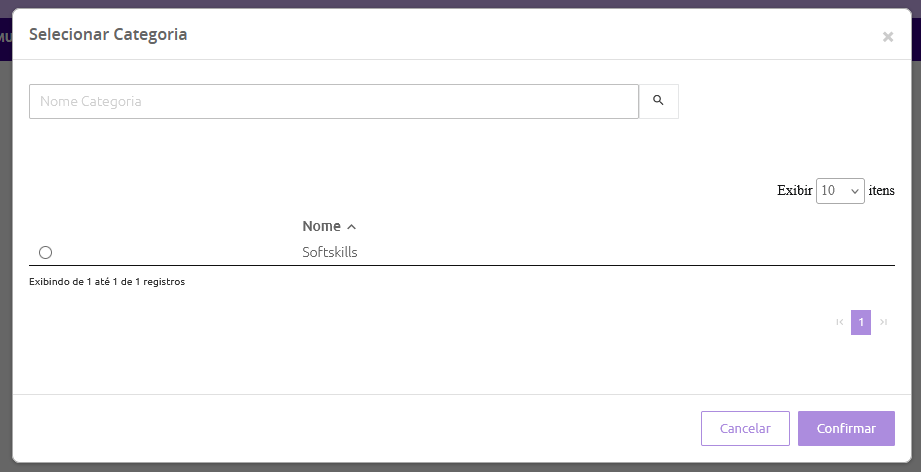
Task: Click the itens label after the dropdown
Action: [x=881, y=190]
